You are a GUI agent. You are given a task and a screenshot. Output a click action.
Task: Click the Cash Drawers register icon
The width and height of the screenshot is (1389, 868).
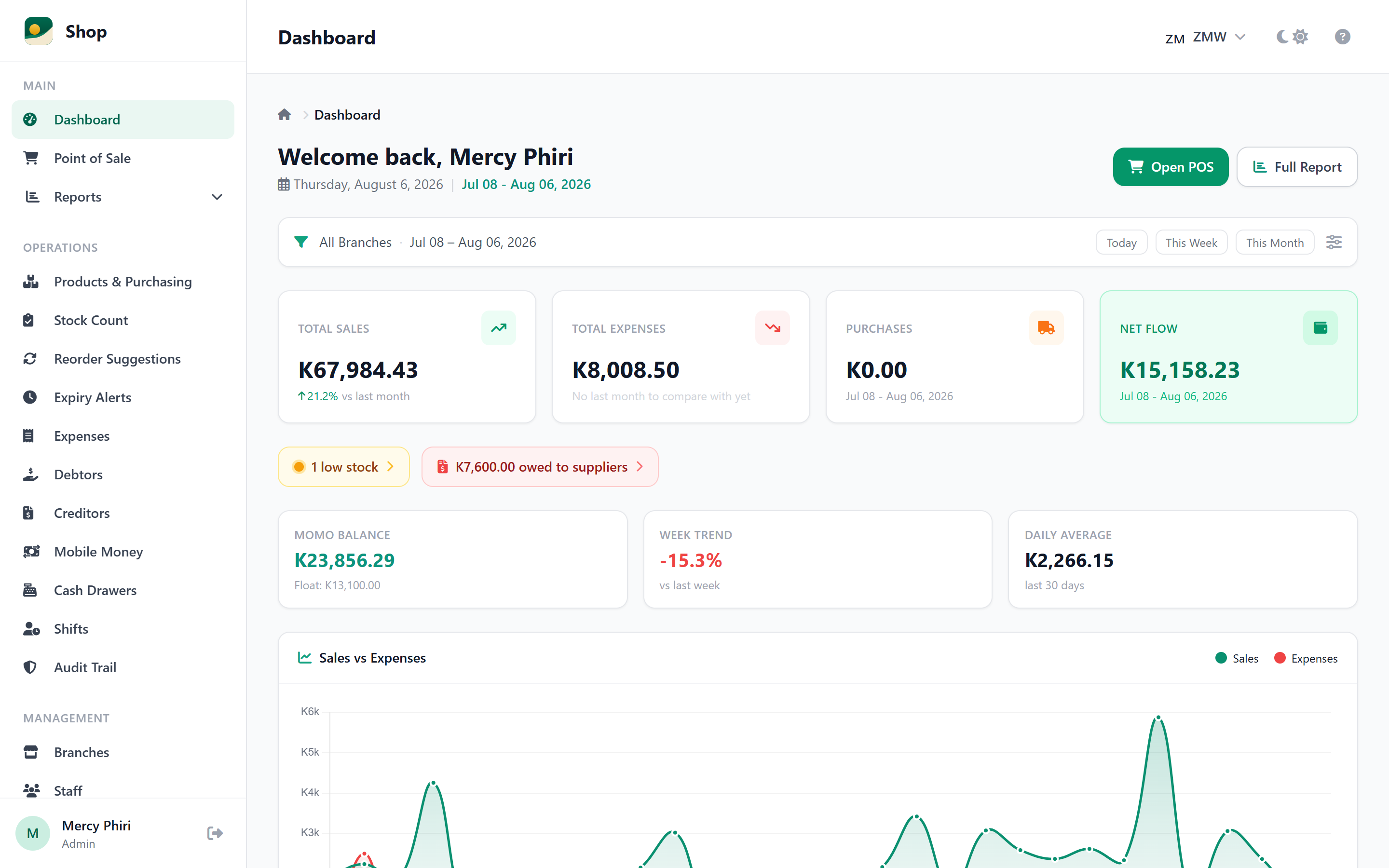coord(30,590)
